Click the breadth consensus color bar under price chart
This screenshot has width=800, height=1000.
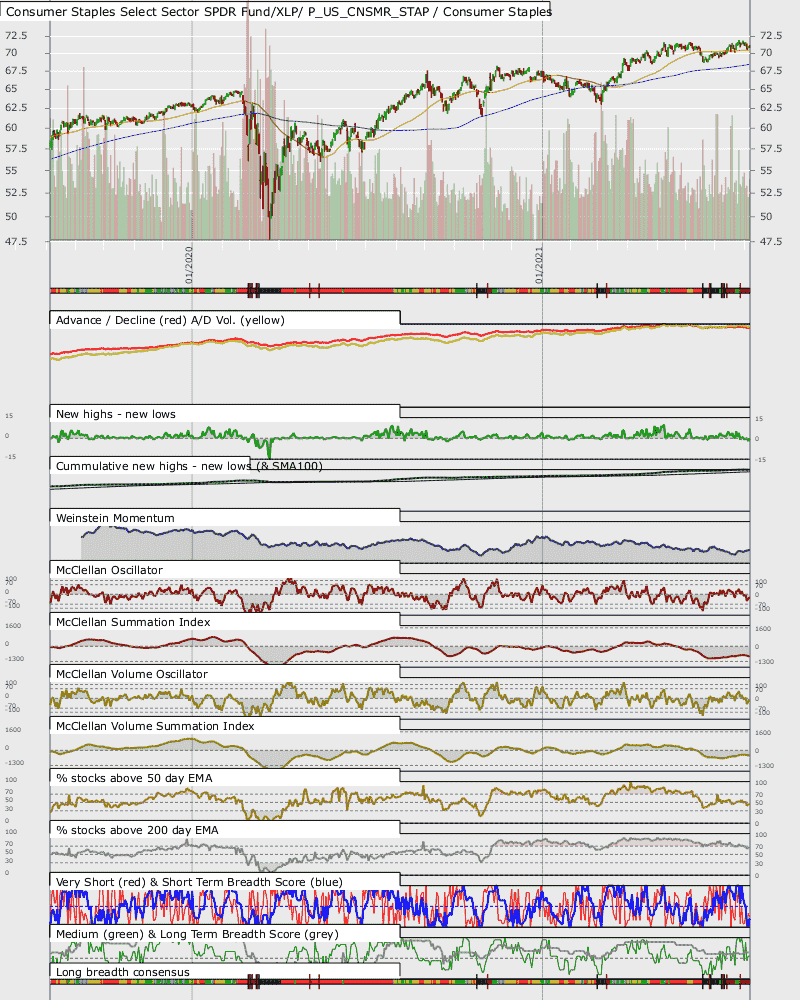[x=400, y=291]
